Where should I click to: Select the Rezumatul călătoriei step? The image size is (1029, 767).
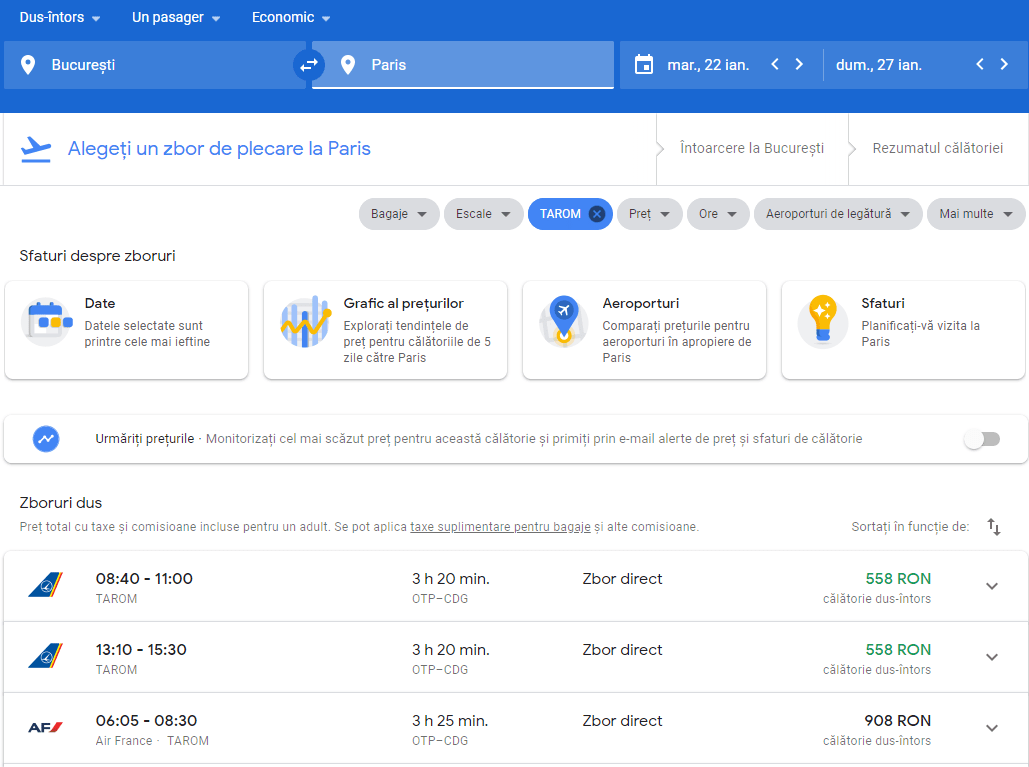coord(938,148)
